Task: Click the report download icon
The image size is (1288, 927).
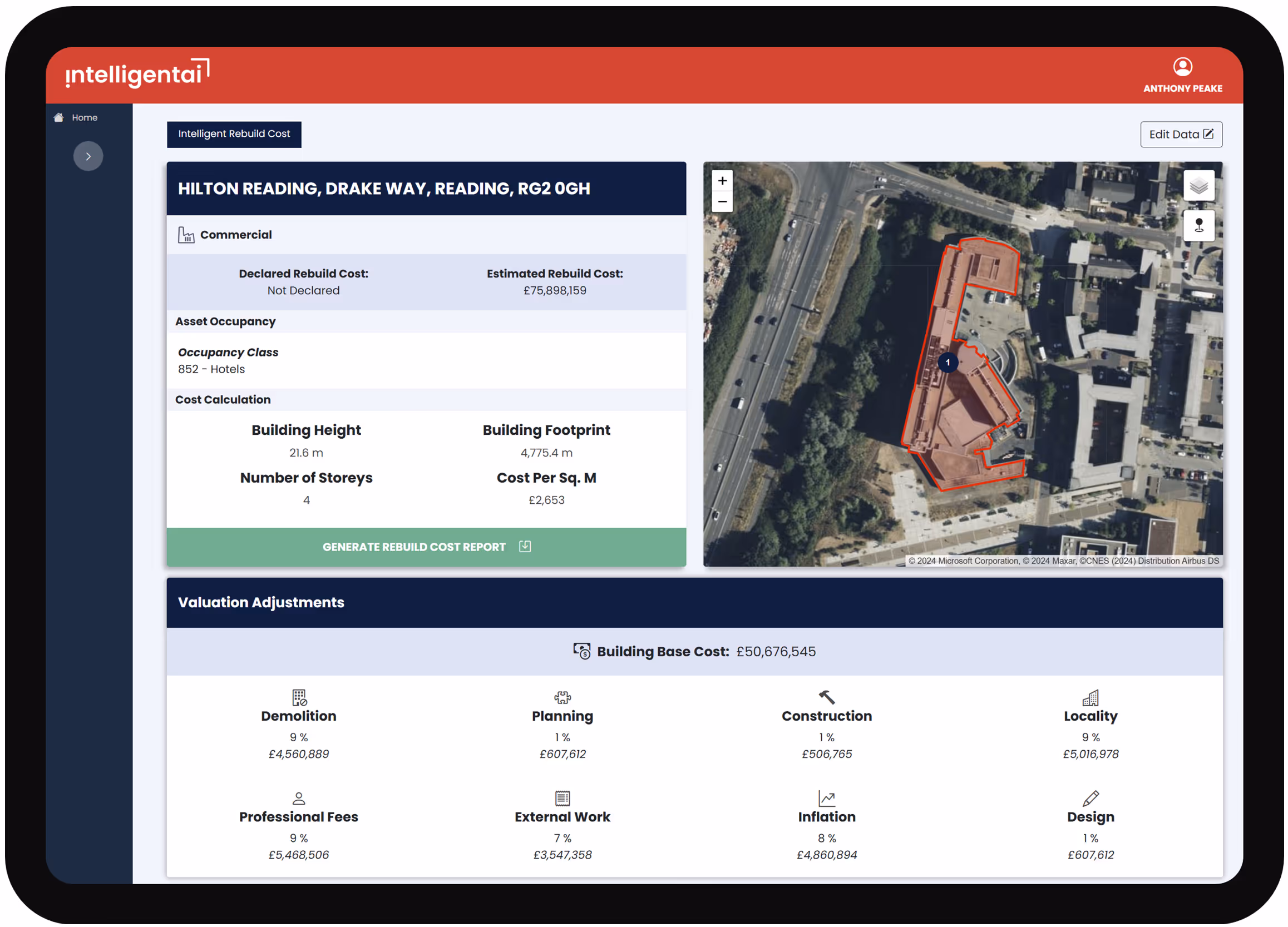Action: coord(525,547)
